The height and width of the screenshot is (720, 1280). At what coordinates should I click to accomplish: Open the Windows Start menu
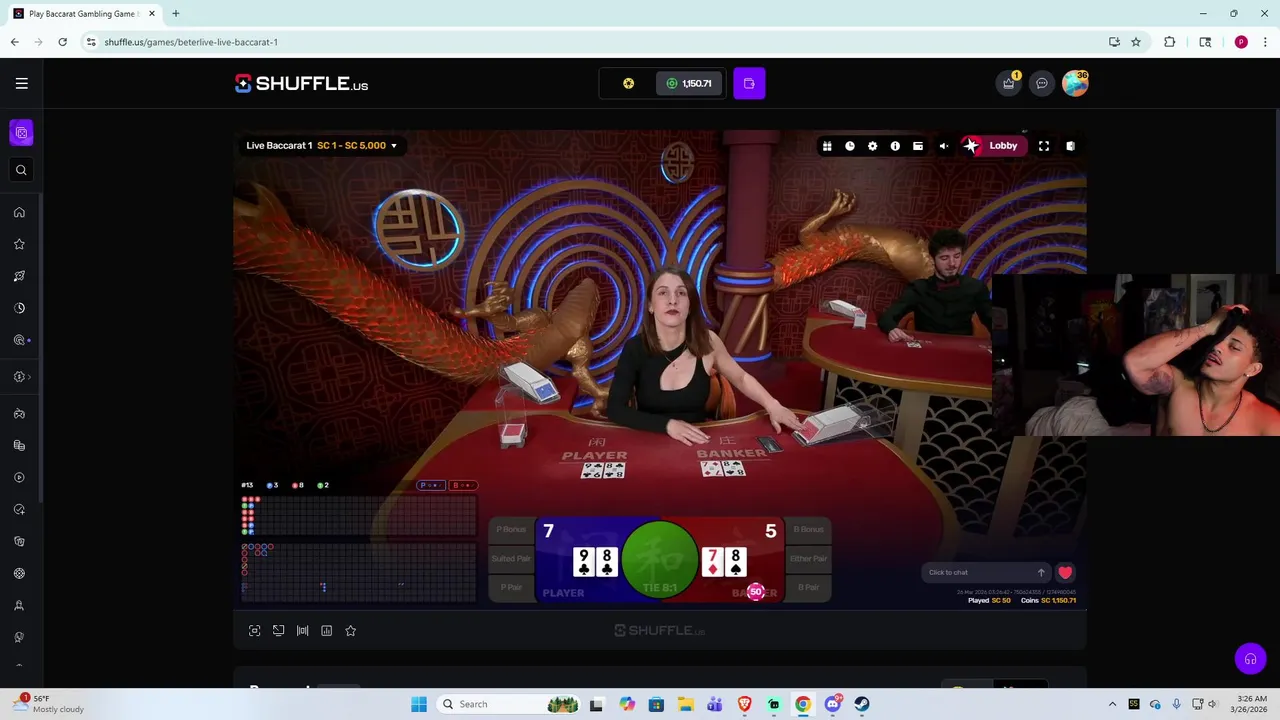tap(419, 704)
